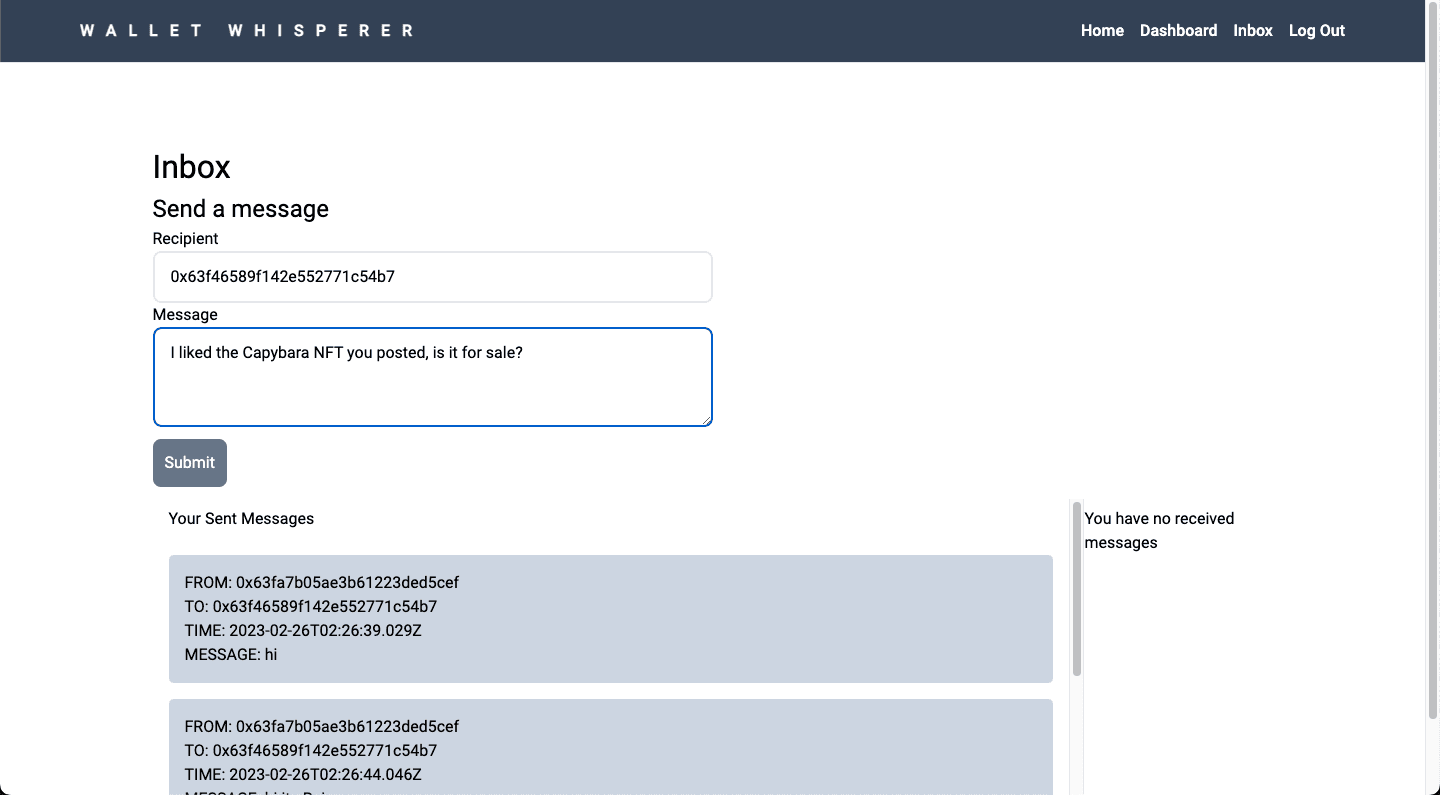Click the Message field label
This screenshot has height=795, width=1440.
(x=185, y=314)
